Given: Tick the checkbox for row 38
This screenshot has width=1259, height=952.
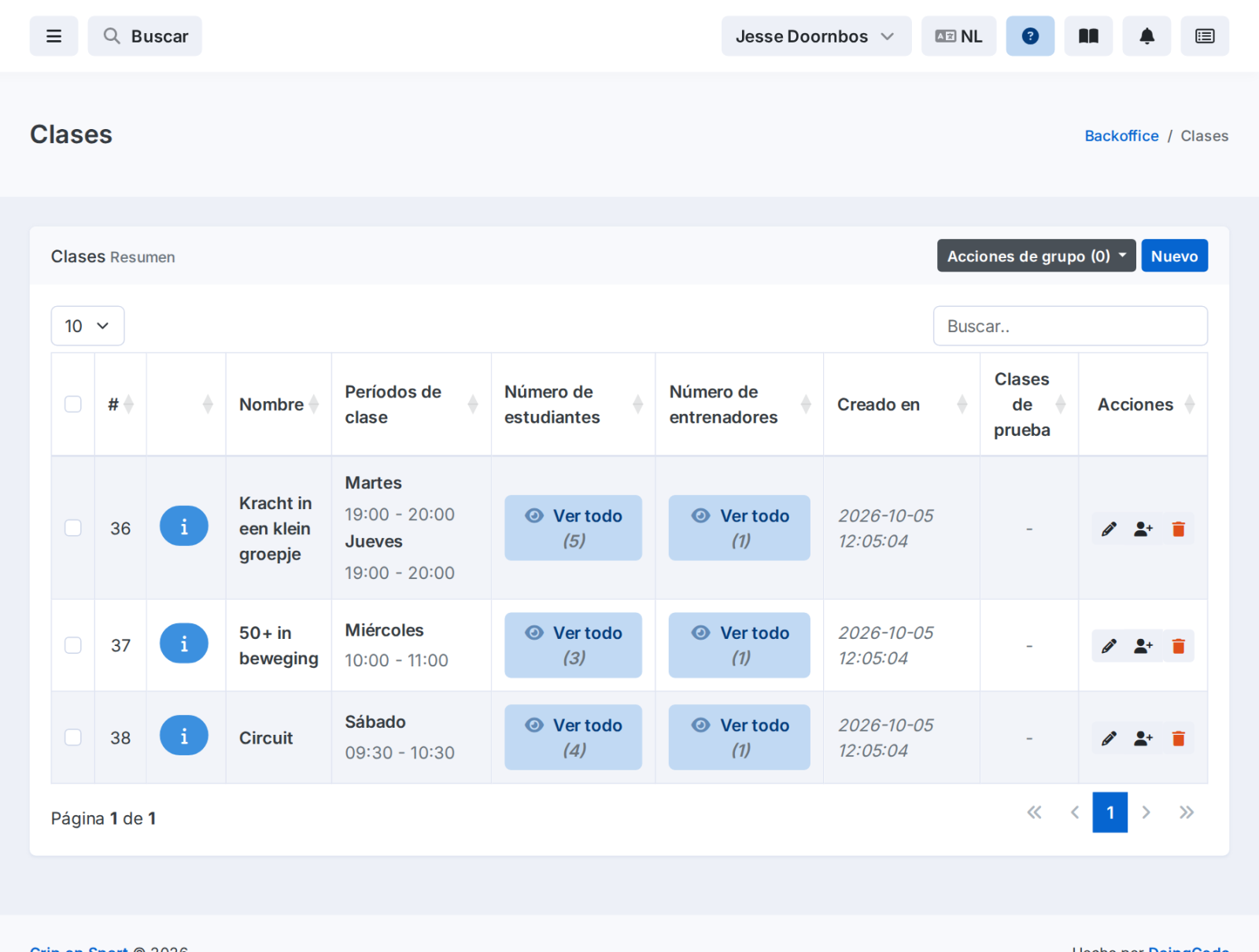Looking at the screenshot, I should [x=73, y=737].
